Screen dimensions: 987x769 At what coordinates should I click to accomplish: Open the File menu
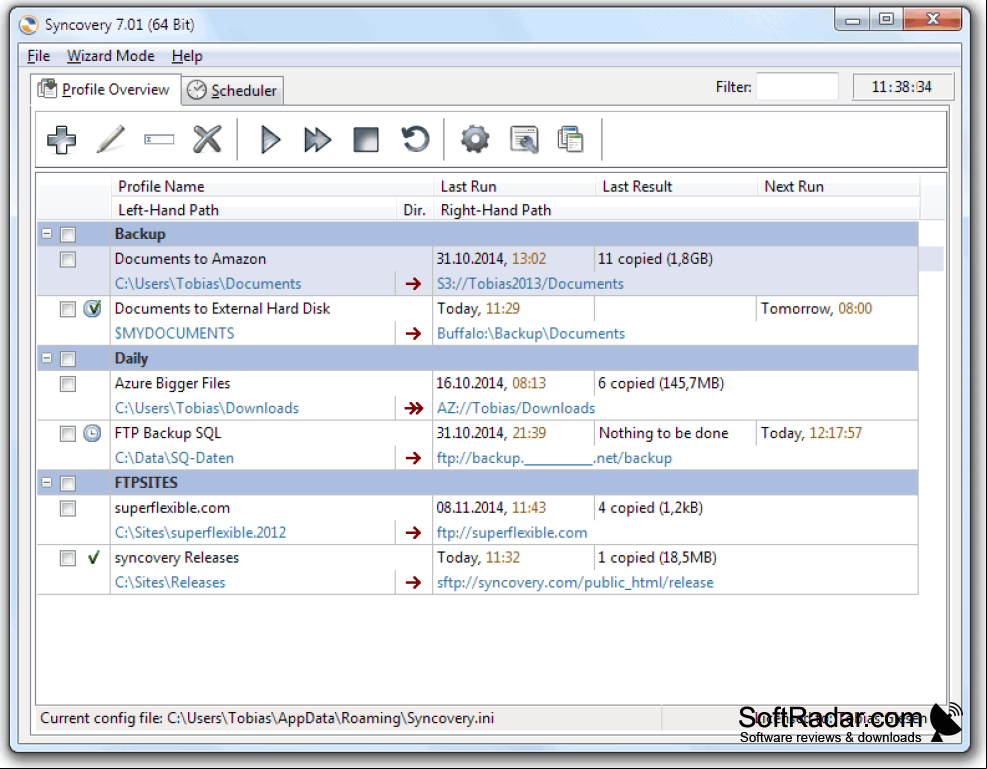pos(38,56)
